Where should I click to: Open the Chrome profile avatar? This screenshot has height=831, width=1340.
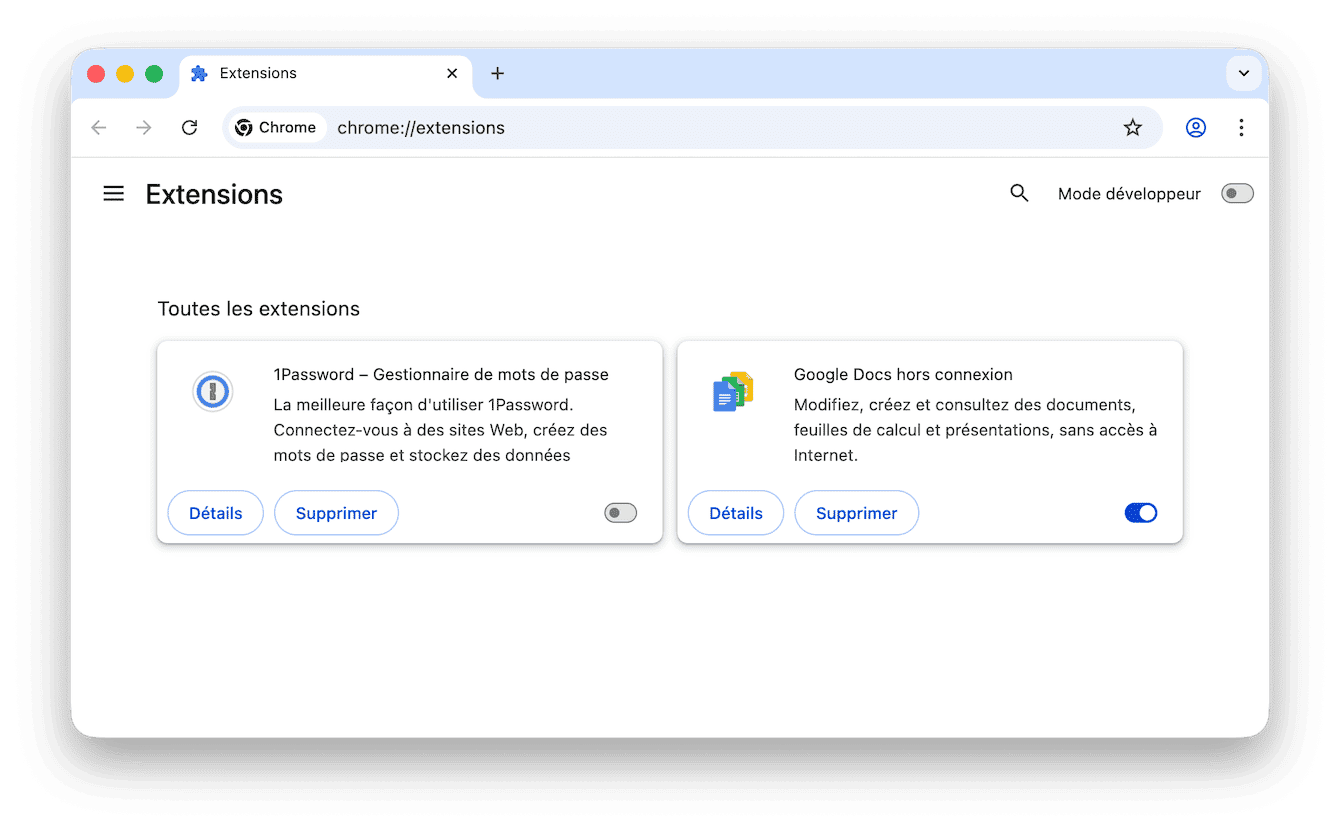1196,127
